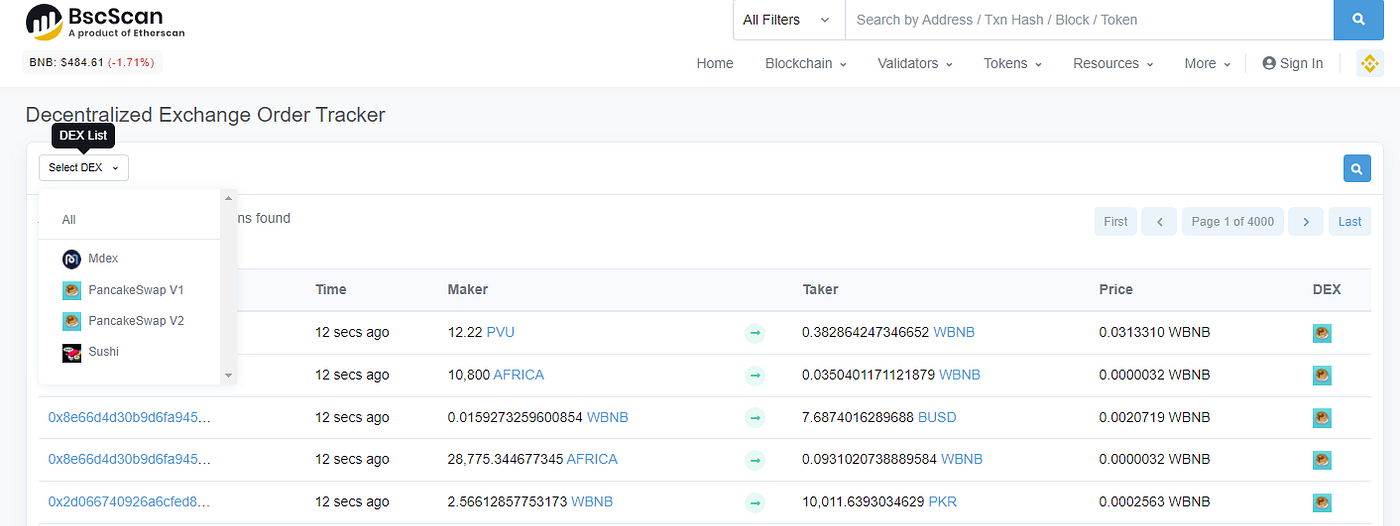
Task: Click DEX list scrollbar up arrow
Action: (x=229, y=198)
